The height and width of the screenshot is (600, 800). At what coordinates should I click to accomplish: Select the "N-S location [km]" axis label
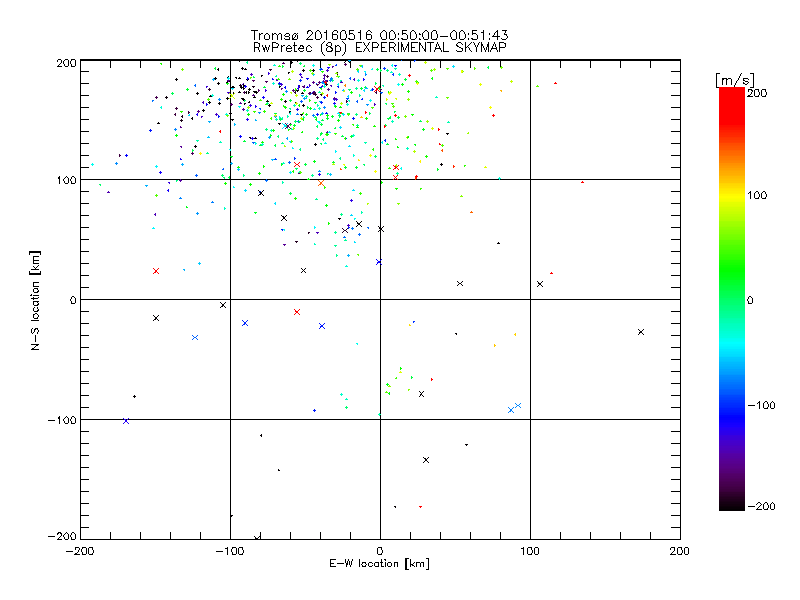(35, 300)
